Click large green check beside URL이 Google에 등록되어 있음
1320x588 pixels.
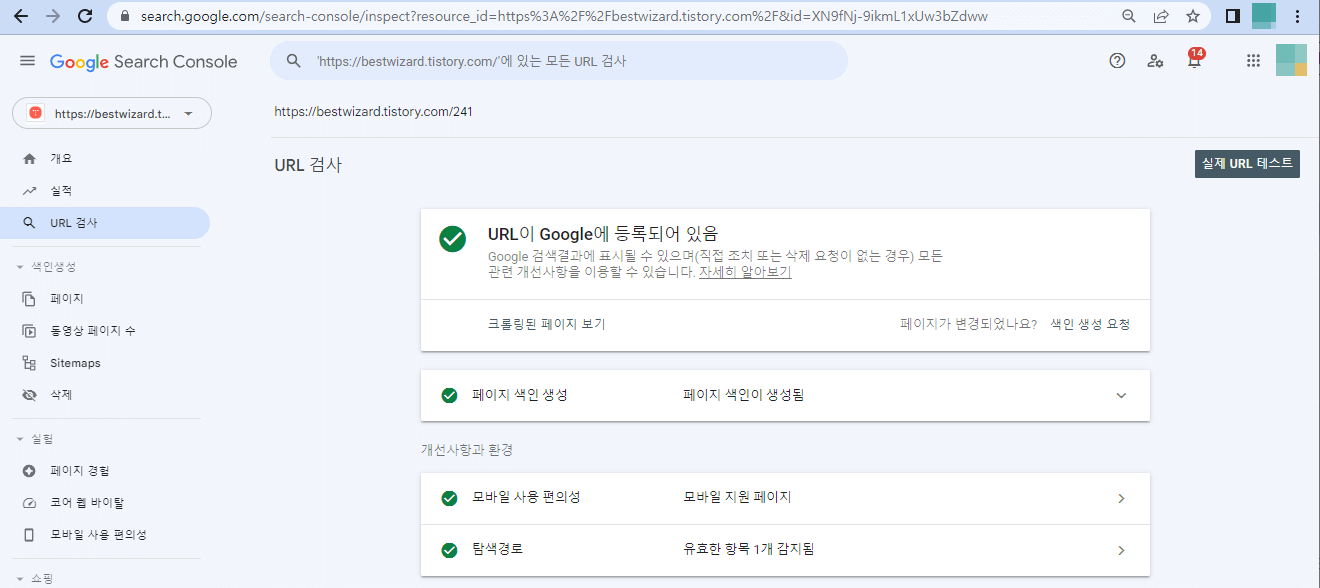click(x=453, y=239)
